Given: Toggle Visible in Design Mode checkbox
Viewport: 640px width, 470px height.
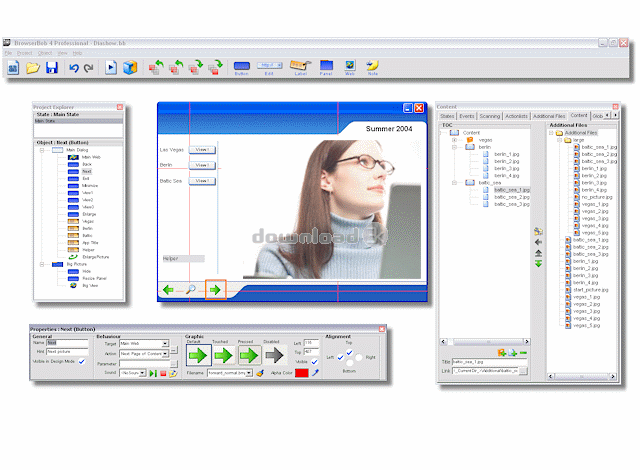Looking at the screenshot, I should [82, 361].
